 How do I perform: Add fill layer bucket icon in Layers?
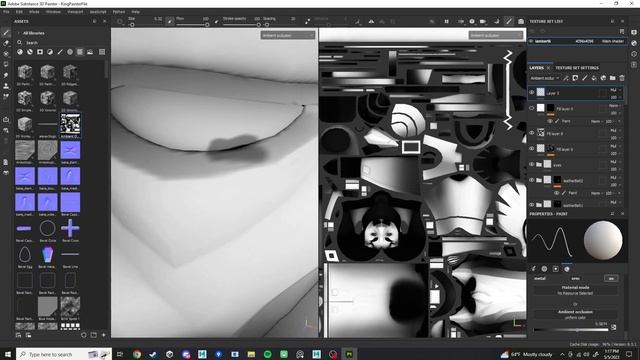pyautogui.click(x=594, y=78)
